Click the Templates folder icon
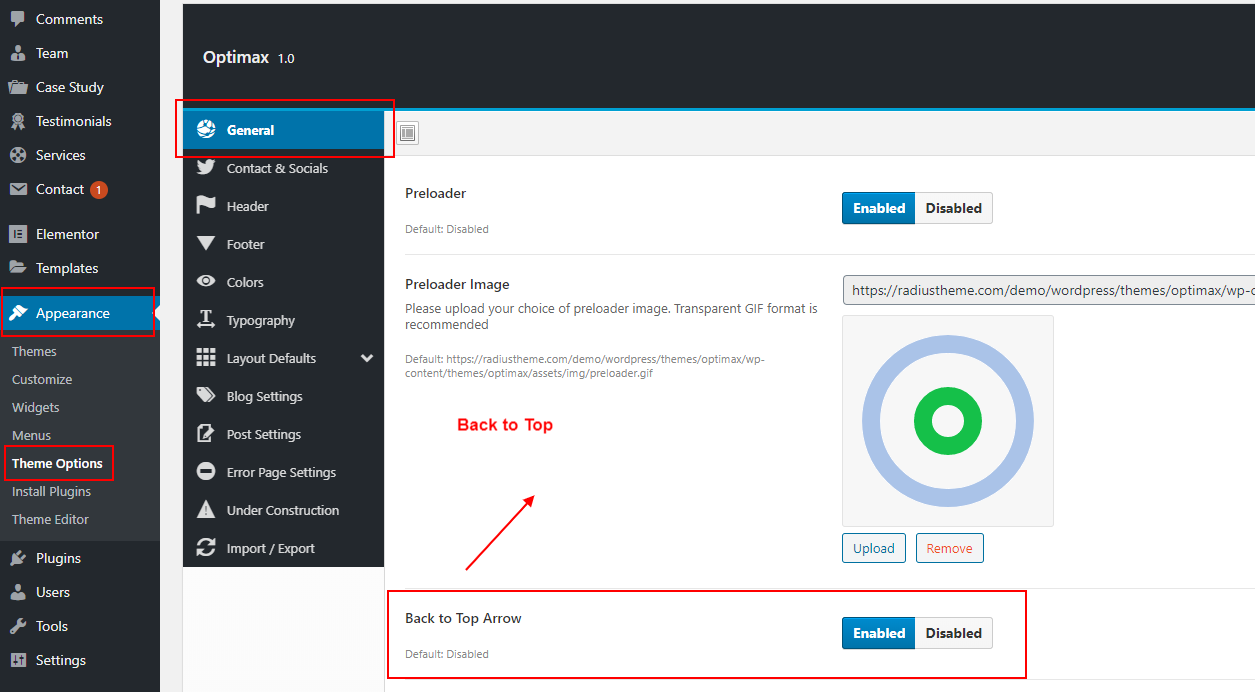Screen dimensions: 1255x692 pyautogui.click(x=17, y=268)
